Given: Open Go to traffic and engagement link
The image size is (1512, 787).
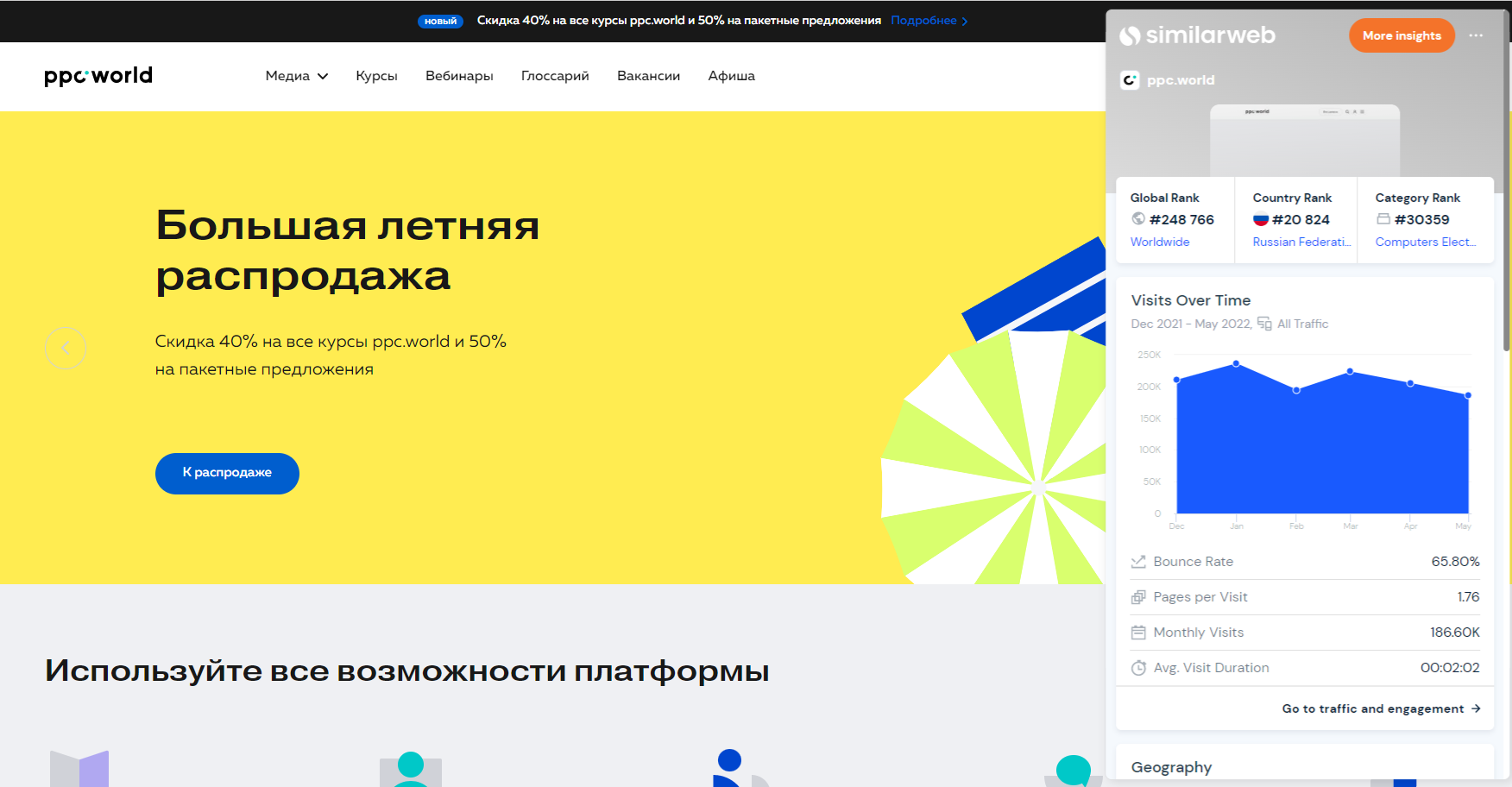Looking at the screenshot, I should pyautogui.click(x=1381, y=708).
